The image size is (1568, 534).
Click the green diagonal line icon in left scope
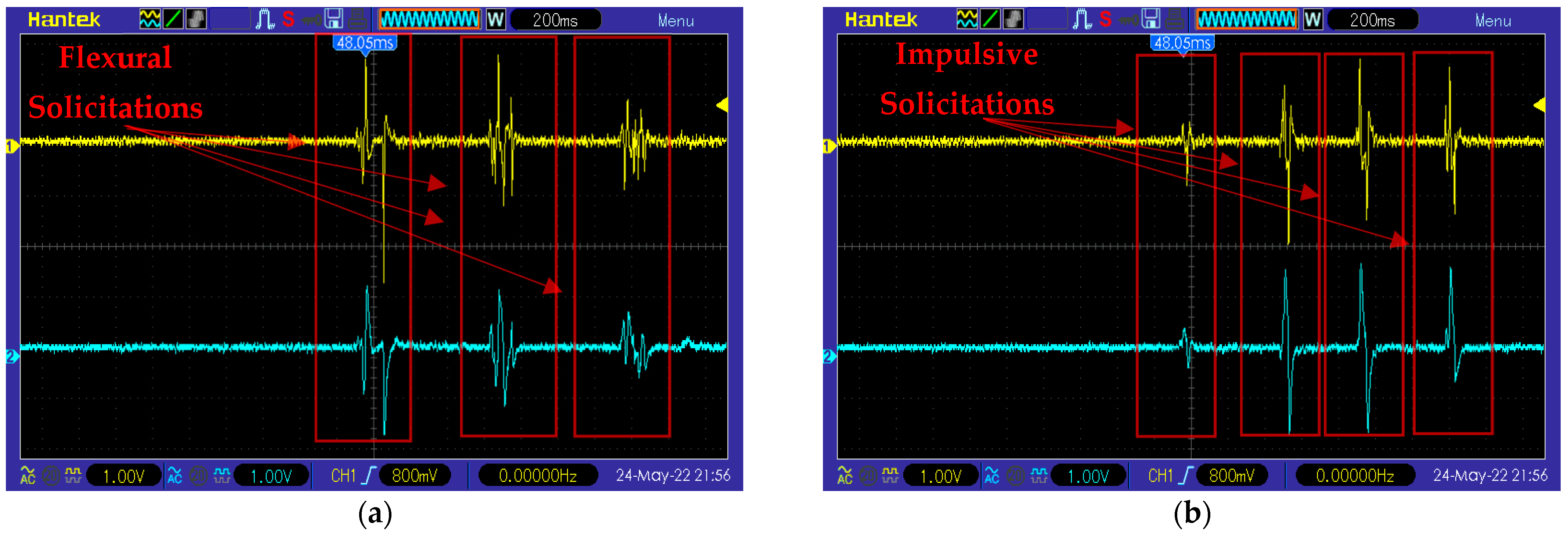click(x=173, y=19)
